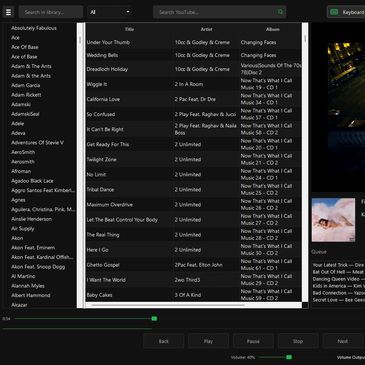The image size is (365, 365).
Task: Click the Stop button
Action: [x=298, y=341]
